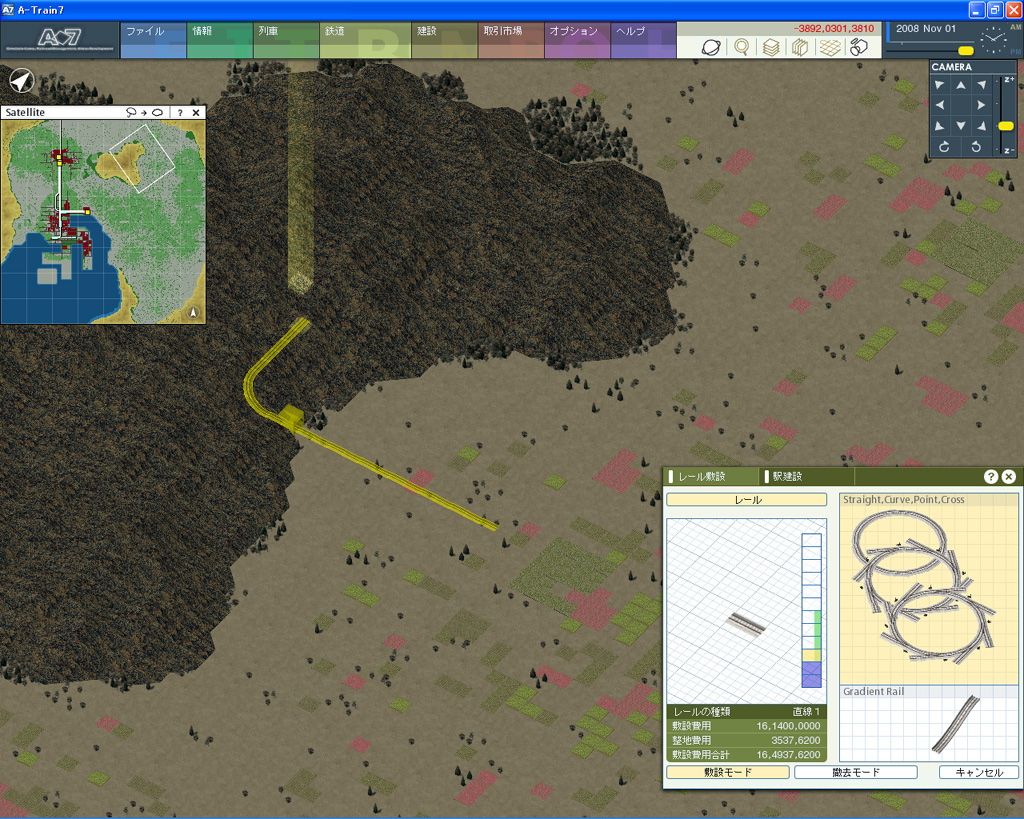Click the レール button

coord(746,500)
